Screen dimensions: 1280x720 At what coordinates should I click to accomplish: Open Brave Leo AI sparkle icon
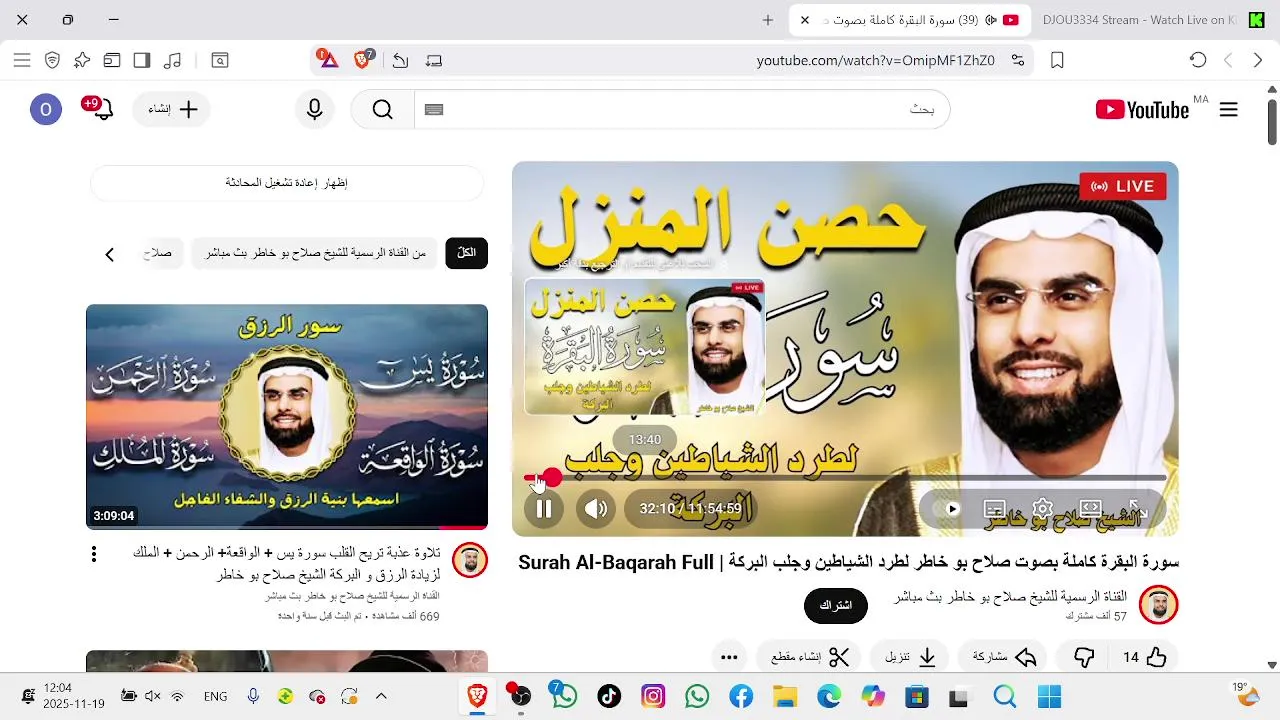(82, 60)
